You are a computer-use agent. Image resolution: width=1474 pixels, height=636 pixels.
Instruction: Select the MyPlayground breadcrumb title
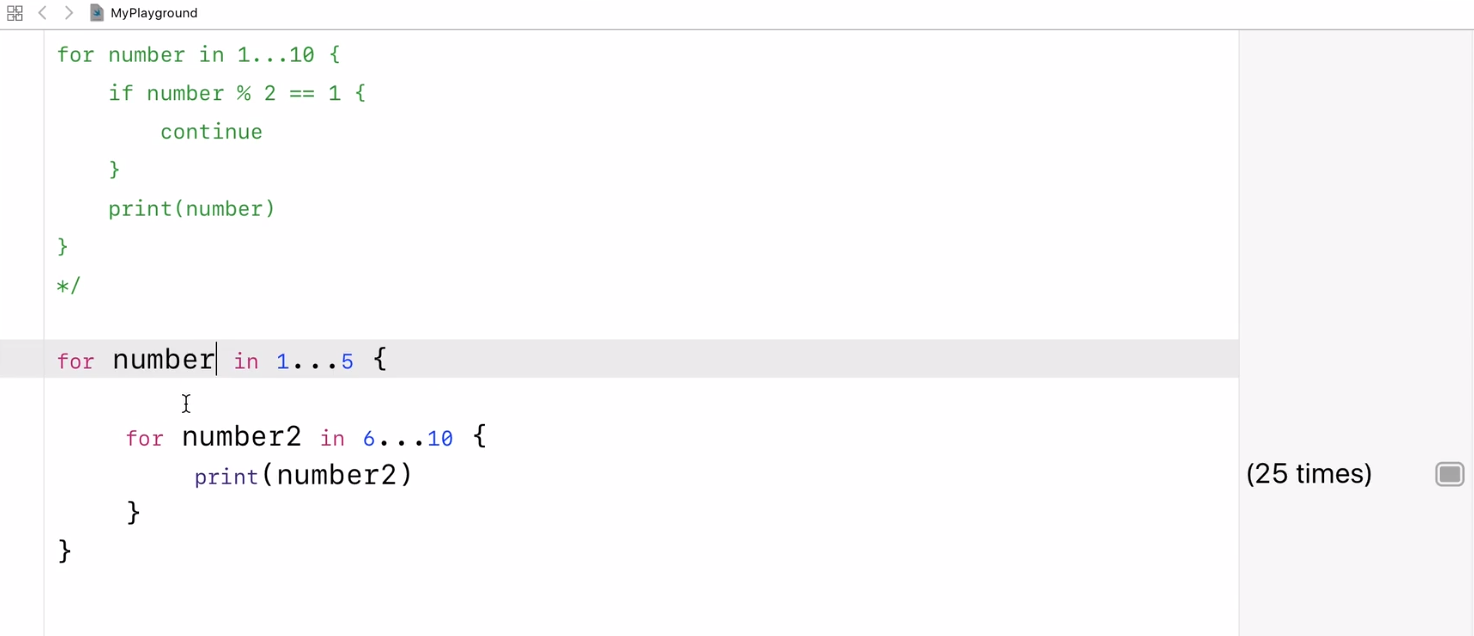click(x=154, y=13)
